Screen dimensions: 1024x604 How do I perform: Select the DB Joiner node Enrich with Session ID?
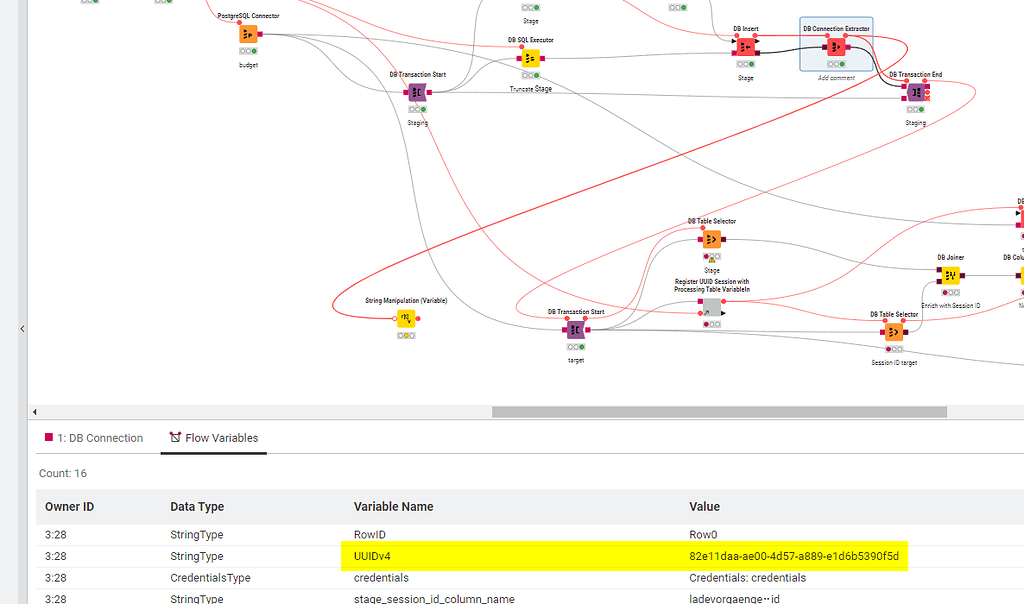tap(950, 274)
